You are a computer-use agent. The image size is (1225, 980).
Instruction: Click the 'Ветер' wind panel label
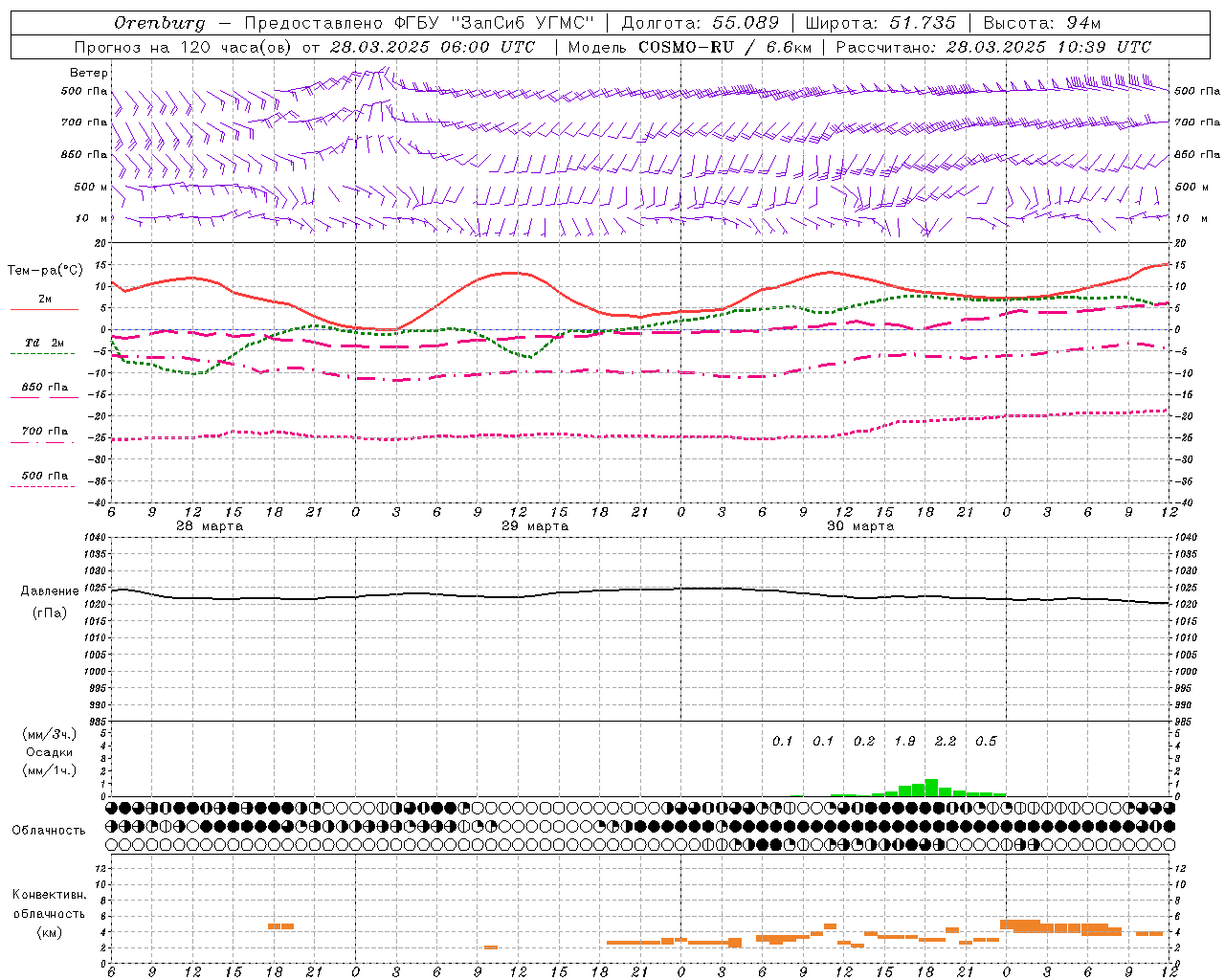coord(89,73)
